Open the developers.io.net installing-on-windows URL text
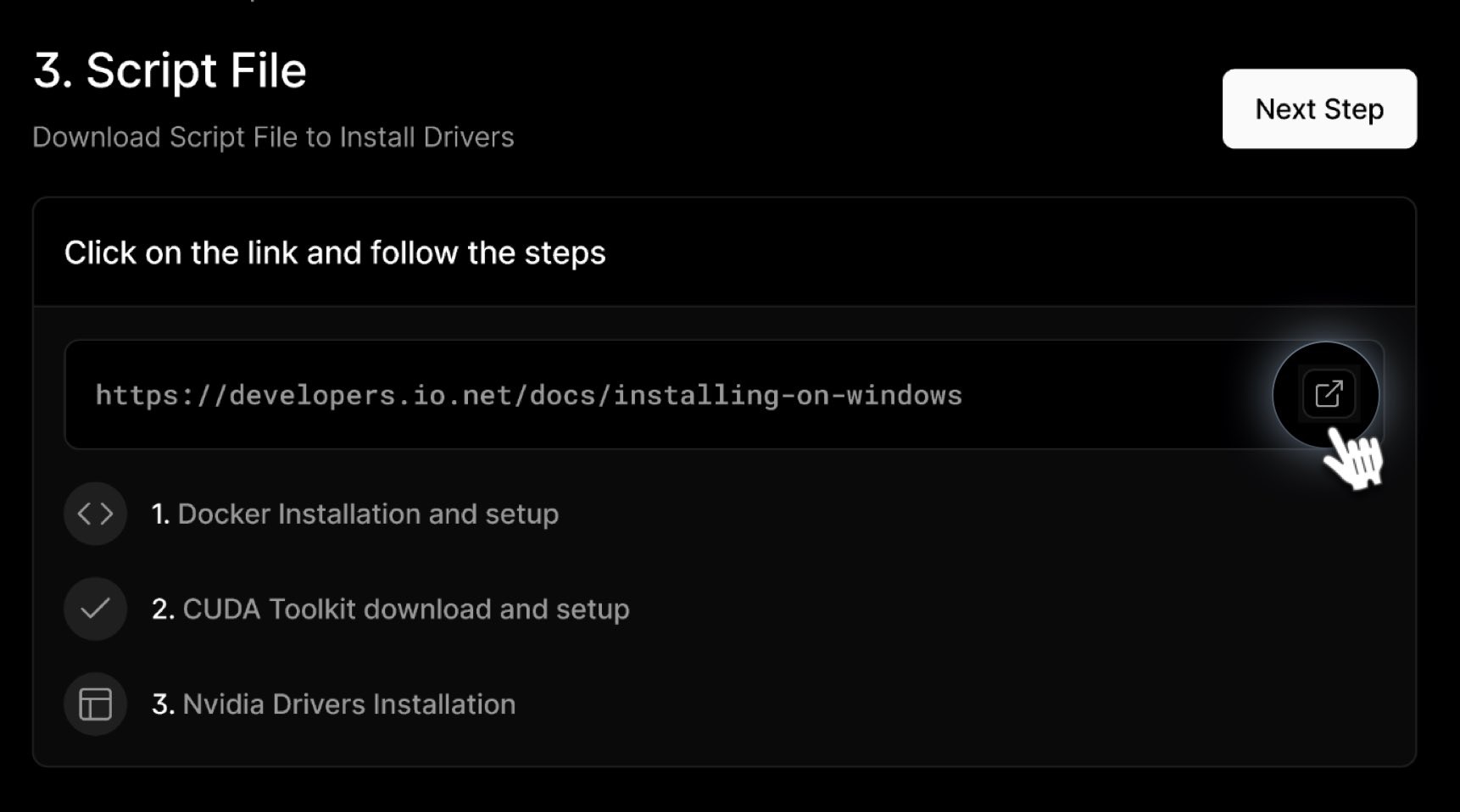This screenshot has height=812, width=1460. pos(529,395)
